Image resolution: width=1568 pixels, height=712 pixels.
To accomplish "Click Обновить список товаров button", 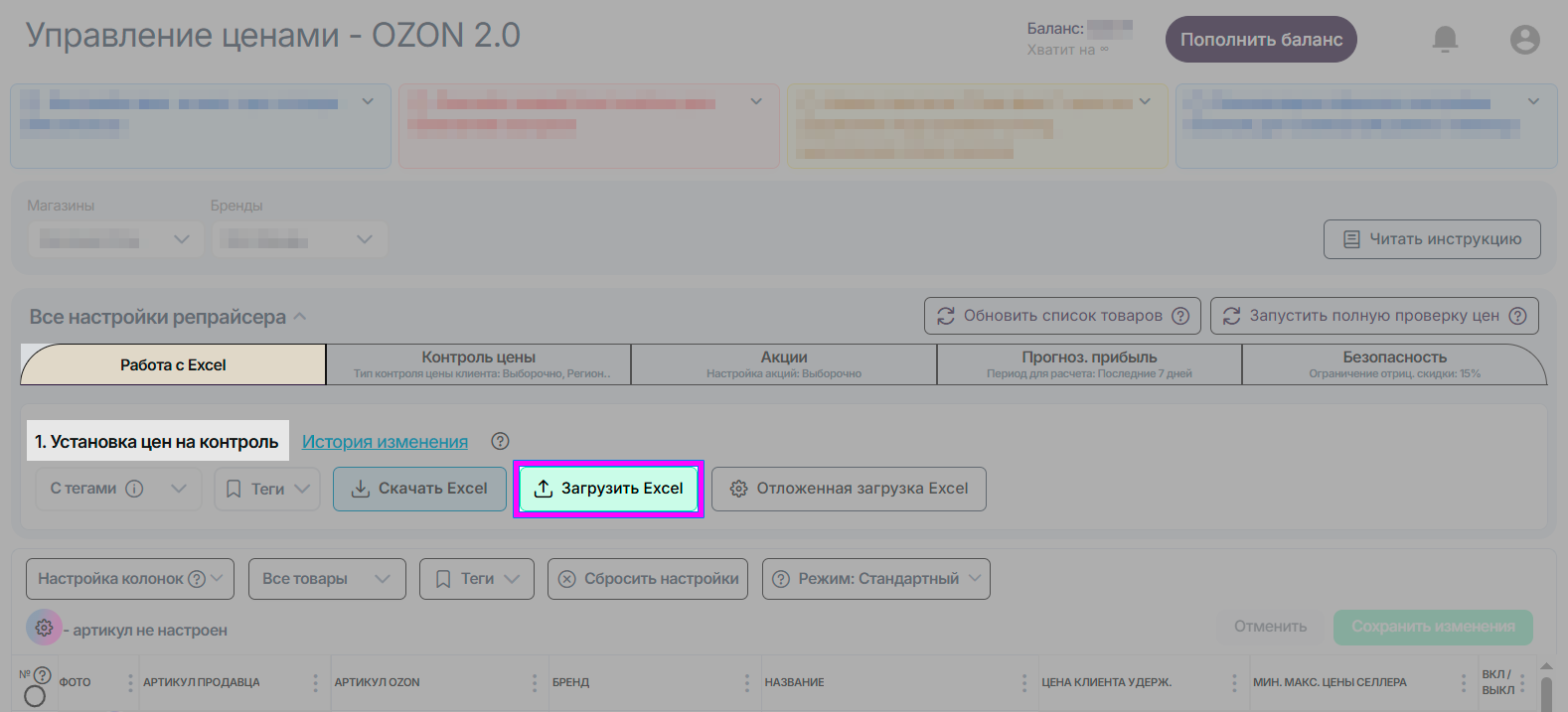I will click(1062, 316).
